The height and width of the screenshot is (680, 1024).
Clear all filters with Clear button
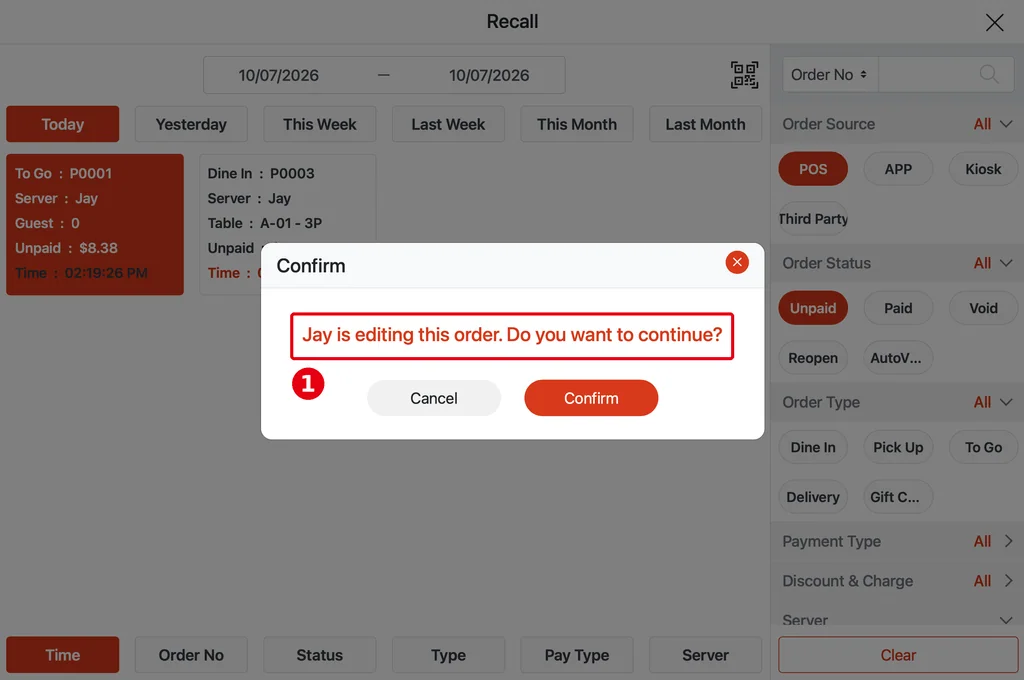pyautogui.click(x=898, y=655)
